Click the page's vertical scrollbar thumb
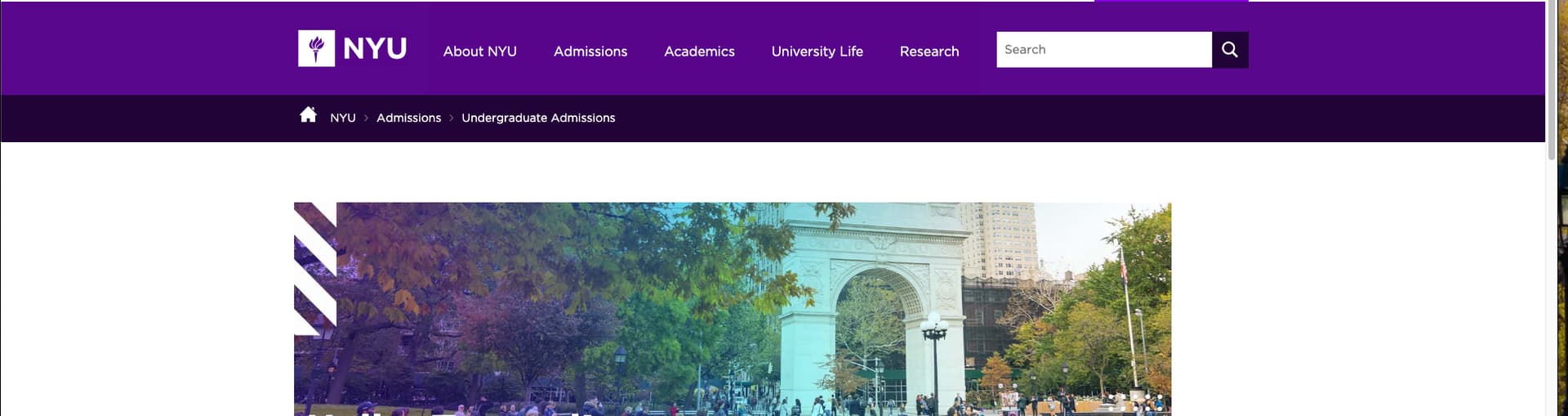 pyautogui.click(x=1552, y=79)
